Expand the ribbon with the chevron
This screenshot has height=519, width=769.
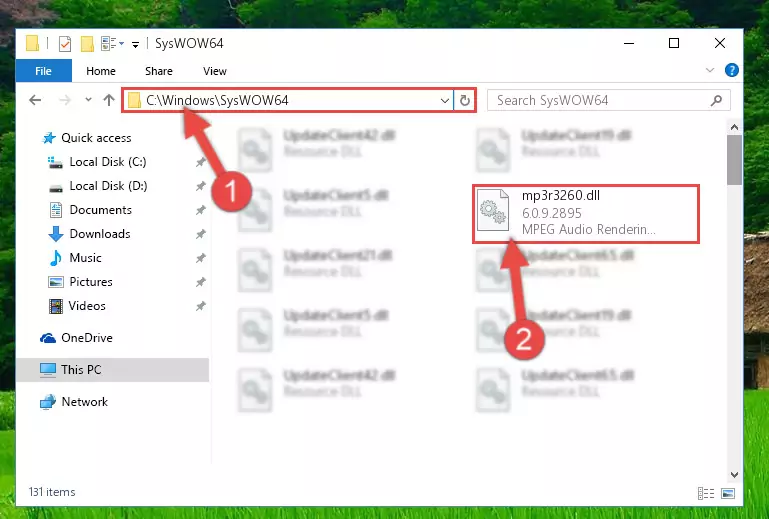tap(710, 70)
